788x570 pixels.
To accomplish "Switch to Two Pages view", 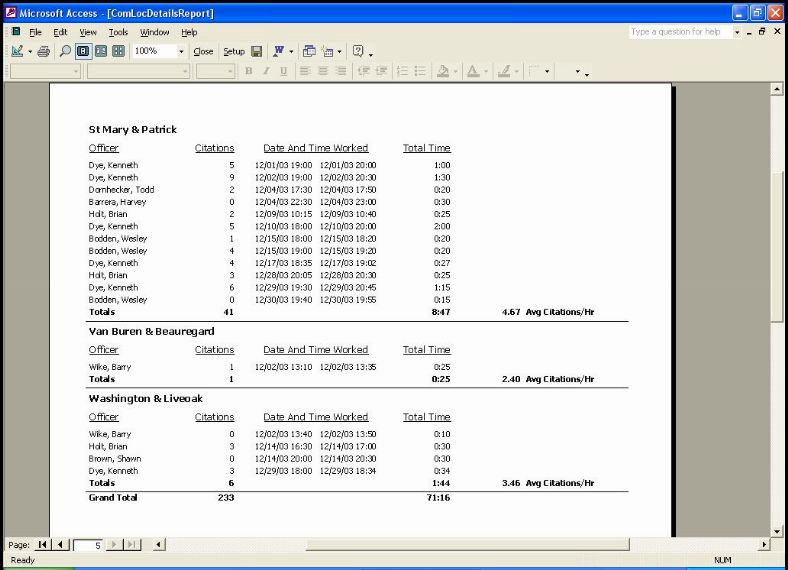I will [x=101, y=51].
